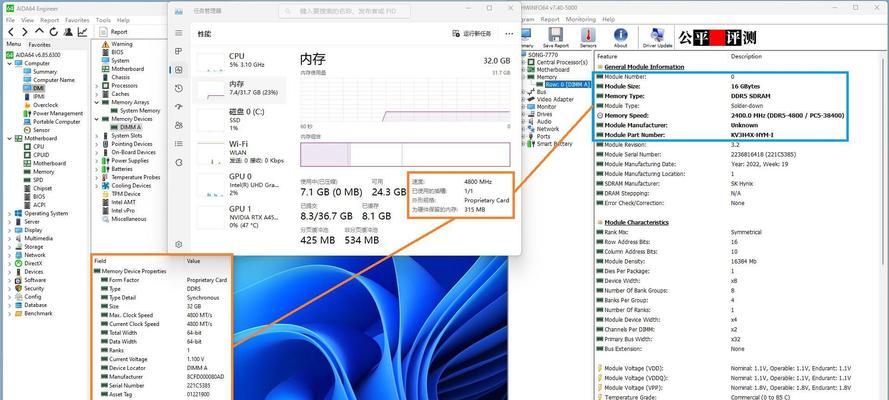Select GPU 0 Intel UHD item
889x400 pixels.
click(239, 185)
